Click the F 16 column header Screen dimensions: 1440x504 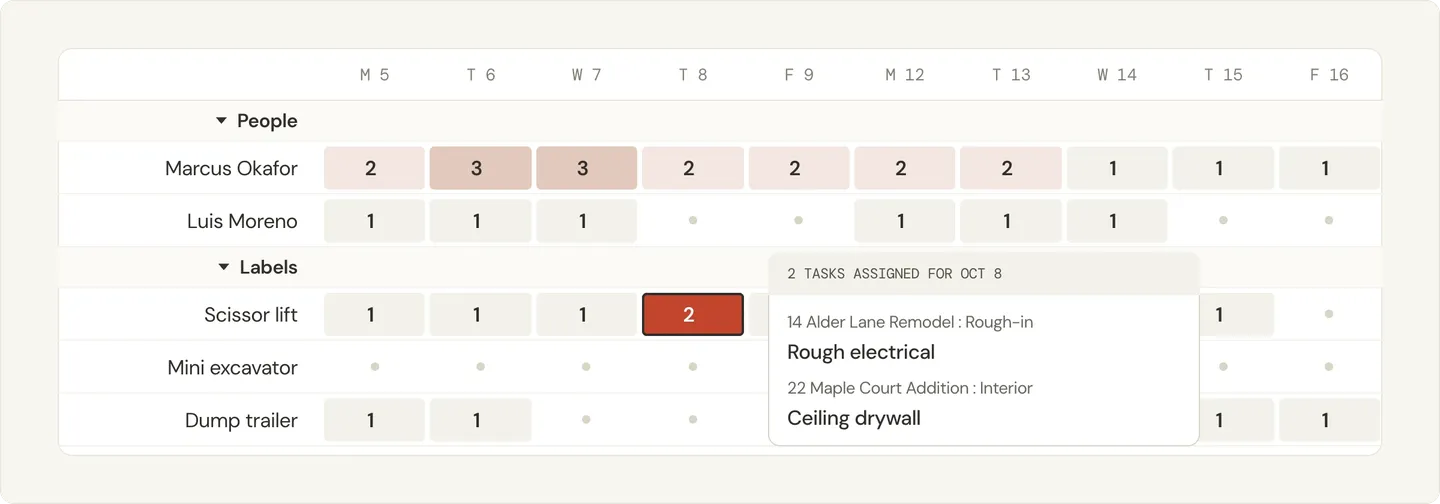tap(1329, 75)
